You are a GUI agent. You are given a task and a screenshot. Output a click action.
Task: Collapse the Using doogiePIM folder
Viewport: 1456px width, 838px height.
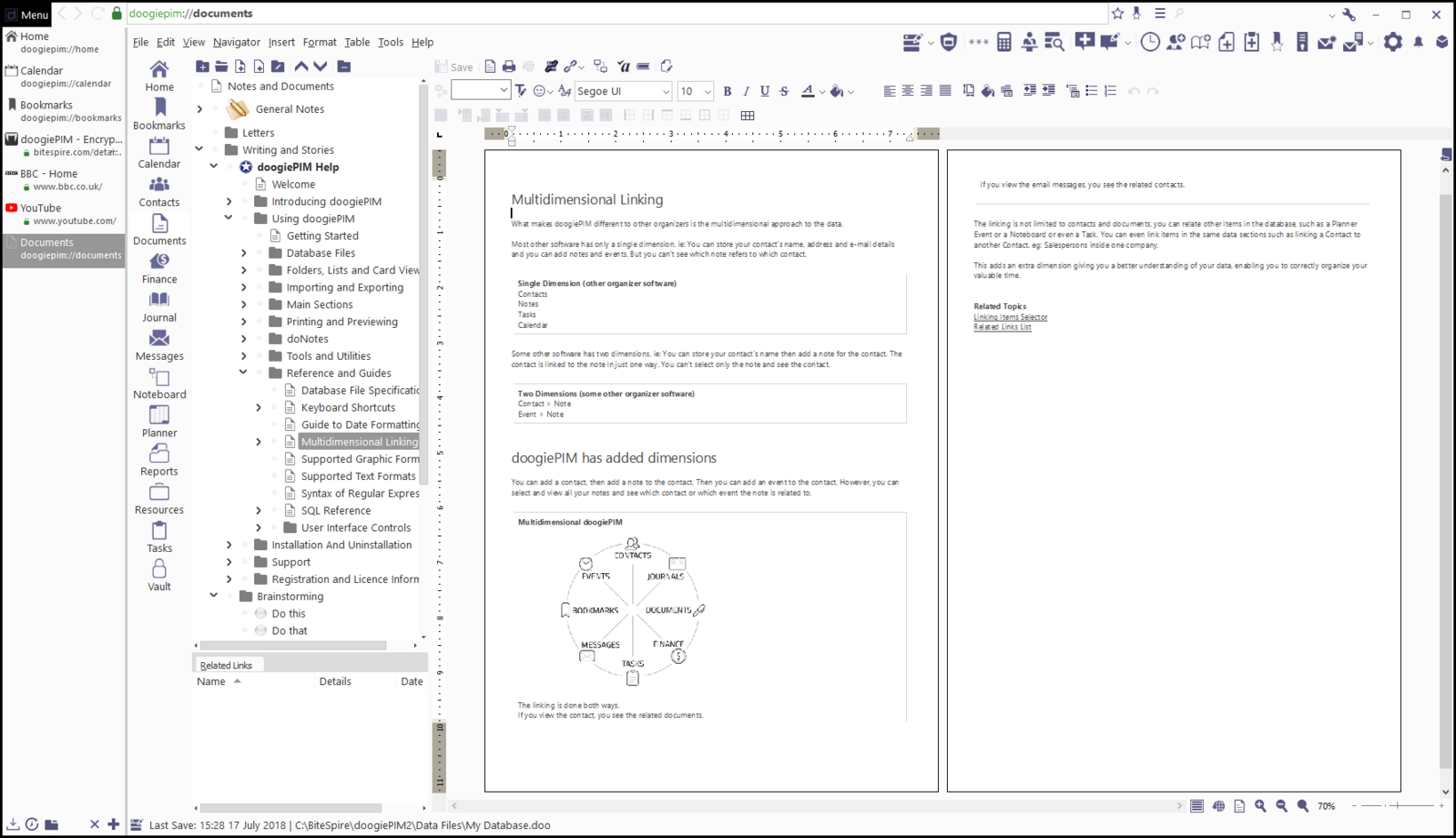(x=229, y=219)
